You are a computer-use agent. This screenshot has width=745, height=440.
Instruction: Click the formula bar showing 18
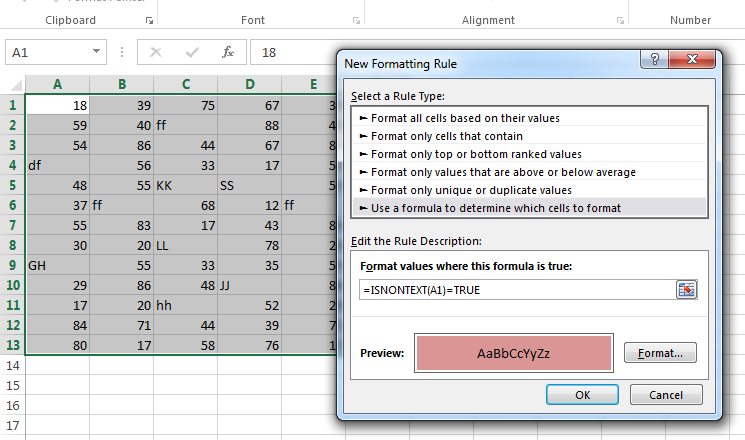(x=294, y=52)
